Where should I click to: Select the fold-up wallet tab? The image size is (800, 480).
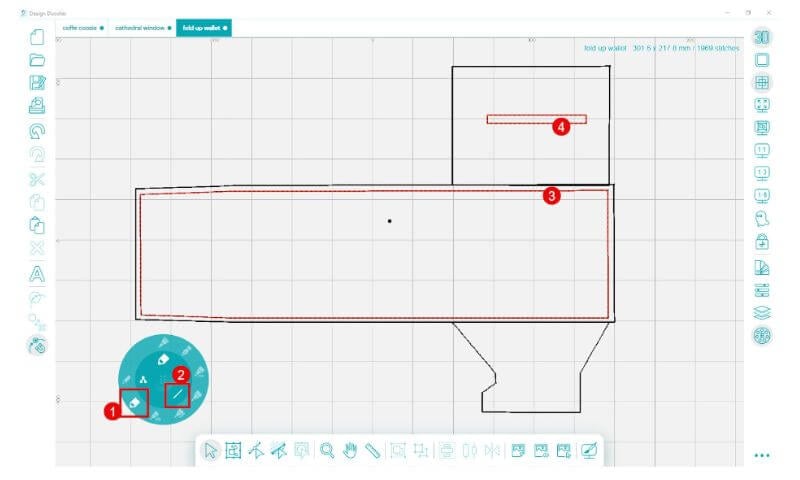[x=203, y=28]
